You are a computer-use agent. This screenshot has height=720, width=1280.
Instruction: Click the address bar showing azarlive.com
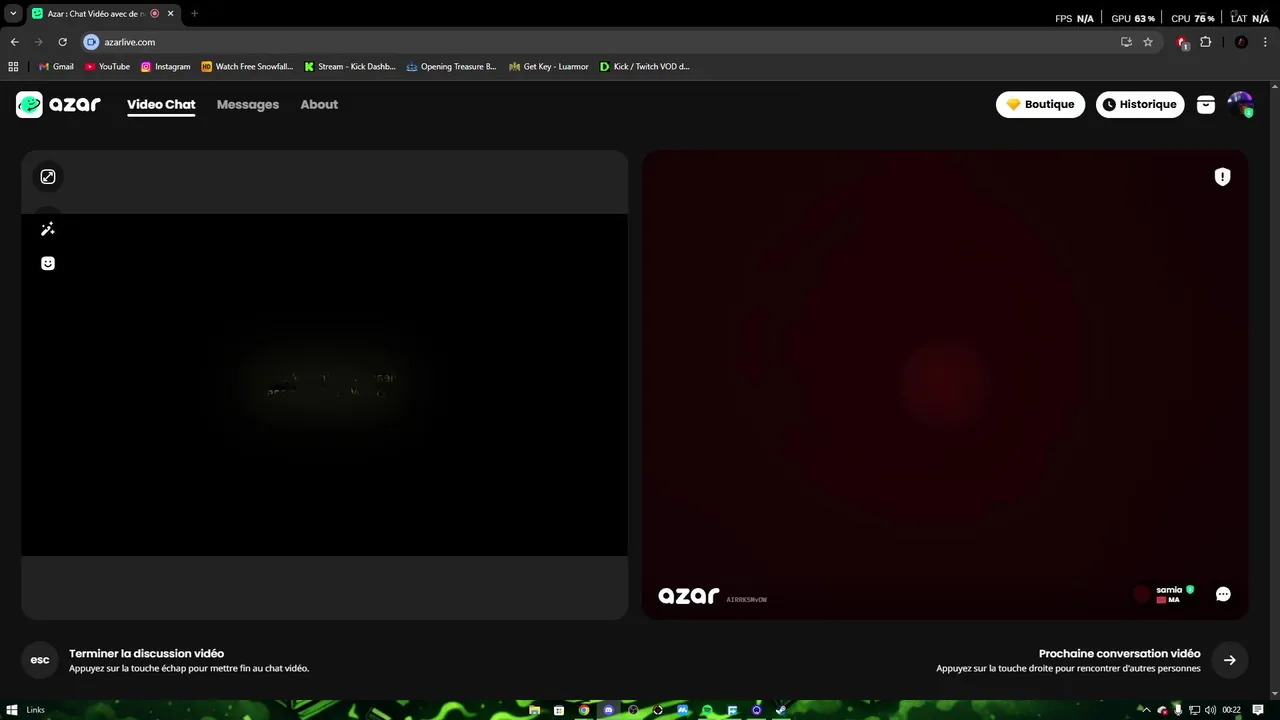pyautogui.click(x=620, y=42)
